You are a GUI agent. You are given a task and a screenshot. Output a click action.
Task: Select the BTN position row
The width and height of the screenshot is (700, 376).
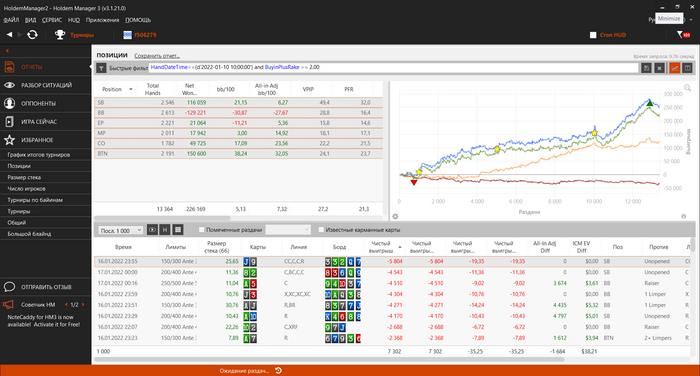pyautogui.click(x=238, y=154)
